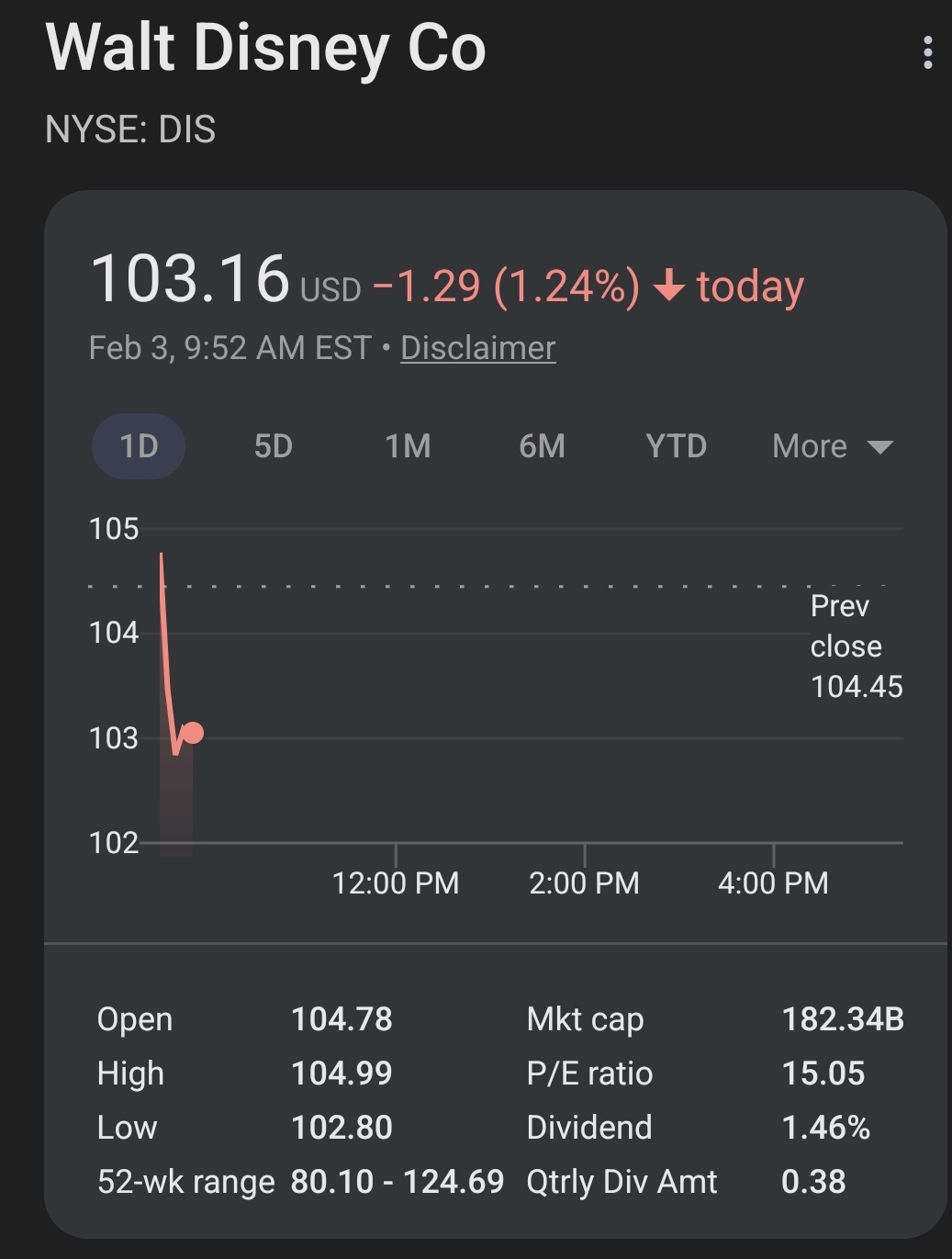Screen dimensions: 952x1259
Task: Select the 6M chart range
Action: (542, 446)
